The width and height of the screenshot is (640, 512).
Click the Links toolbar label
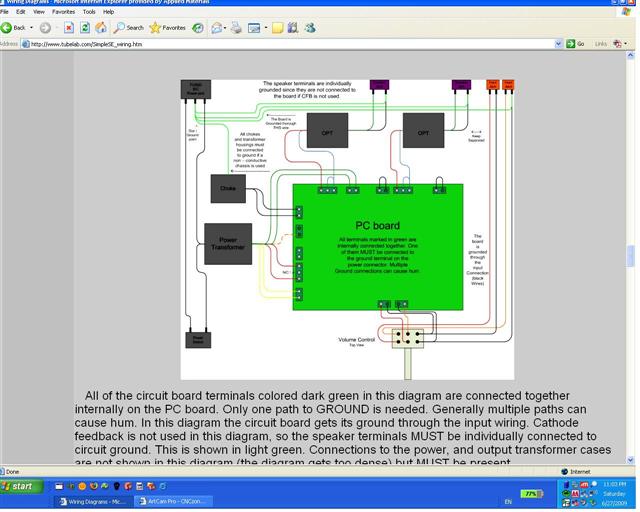pos(600,44)
